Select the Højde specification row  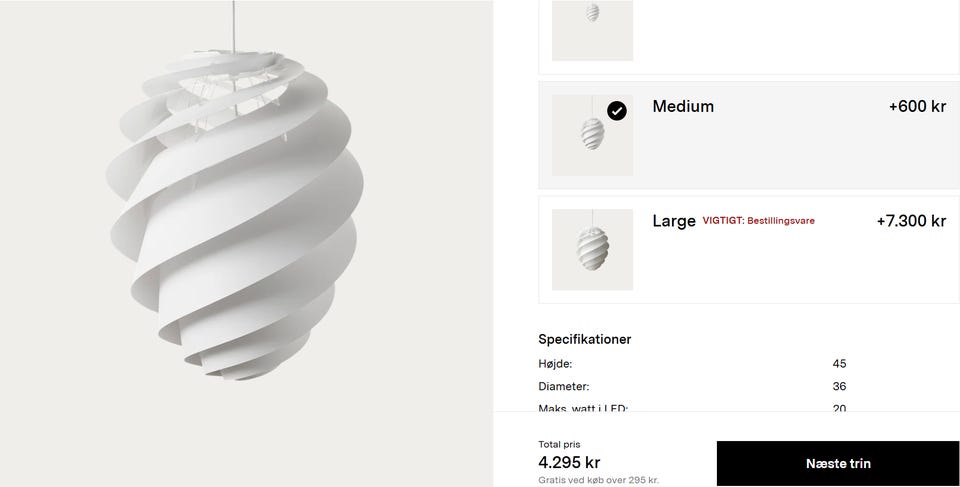(692, 364)
